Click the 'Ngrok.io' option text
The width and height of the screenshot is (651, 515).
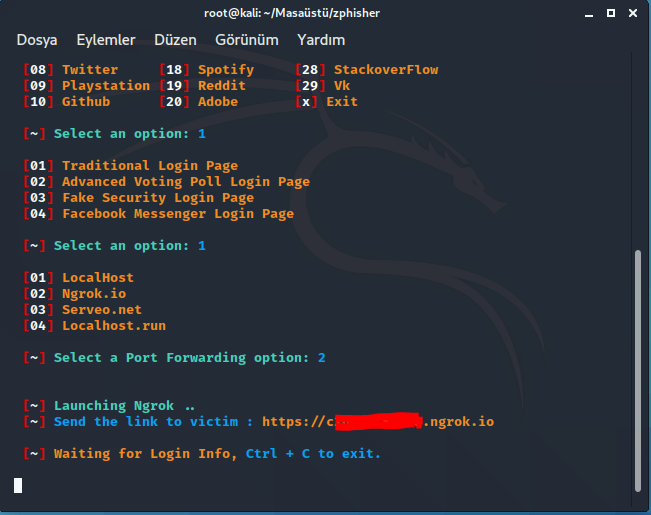(x=94, y=294)
